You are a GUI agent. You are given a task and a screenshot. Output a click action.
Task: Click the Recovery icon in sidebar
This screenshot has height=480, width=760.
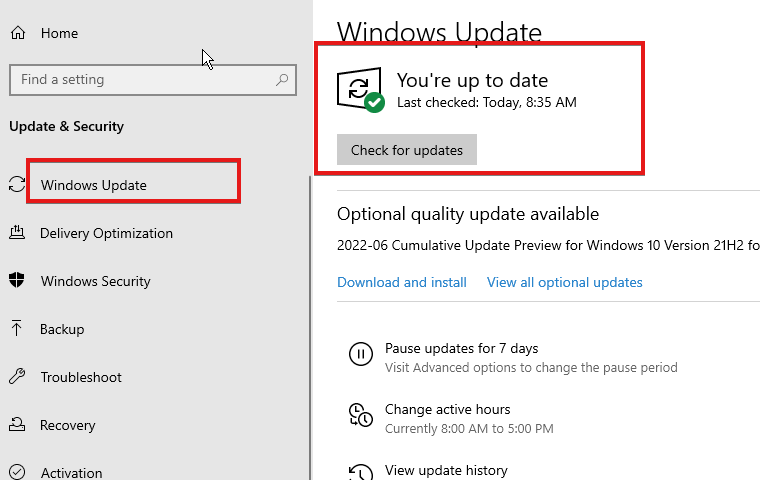(17, 424)
